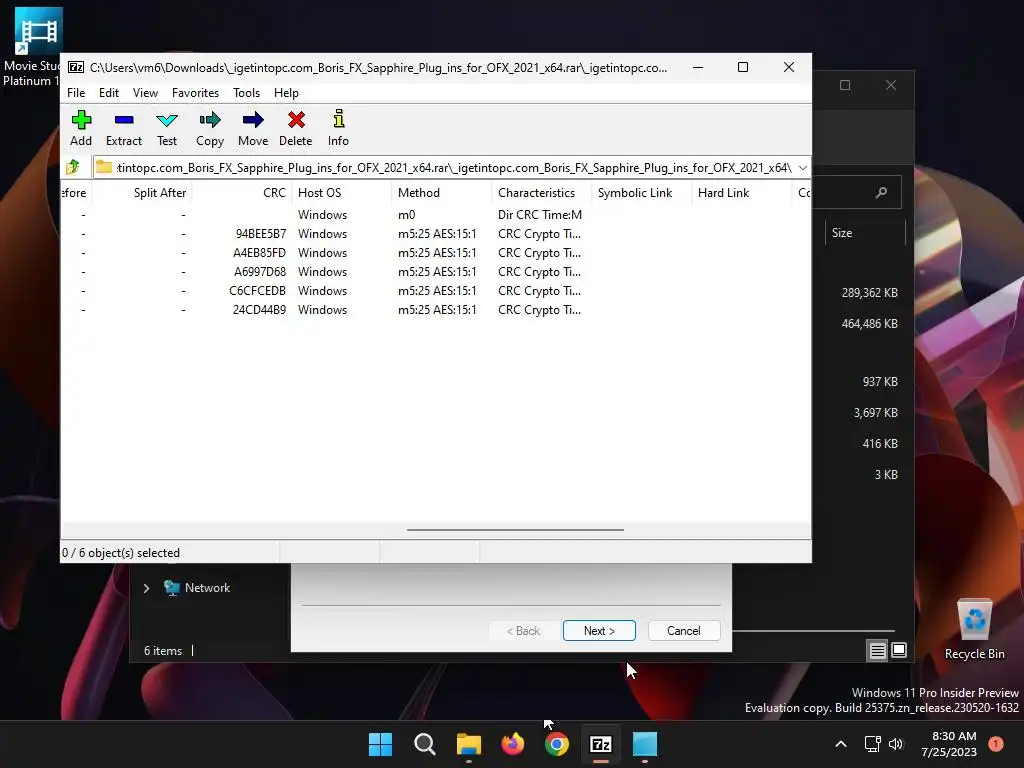
Task: Open the Help menu
Action: 286,93
